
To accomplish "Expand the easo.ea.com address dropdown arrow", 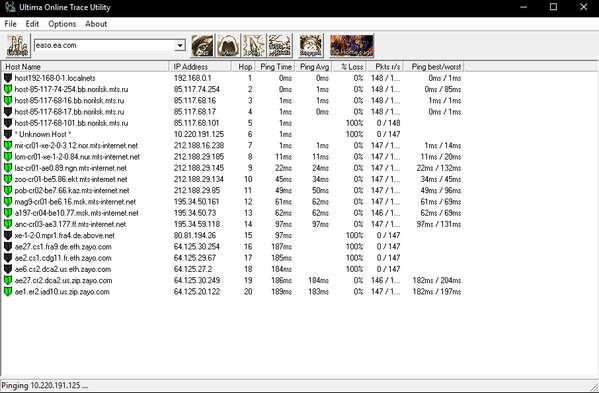I will click(180, 45).
